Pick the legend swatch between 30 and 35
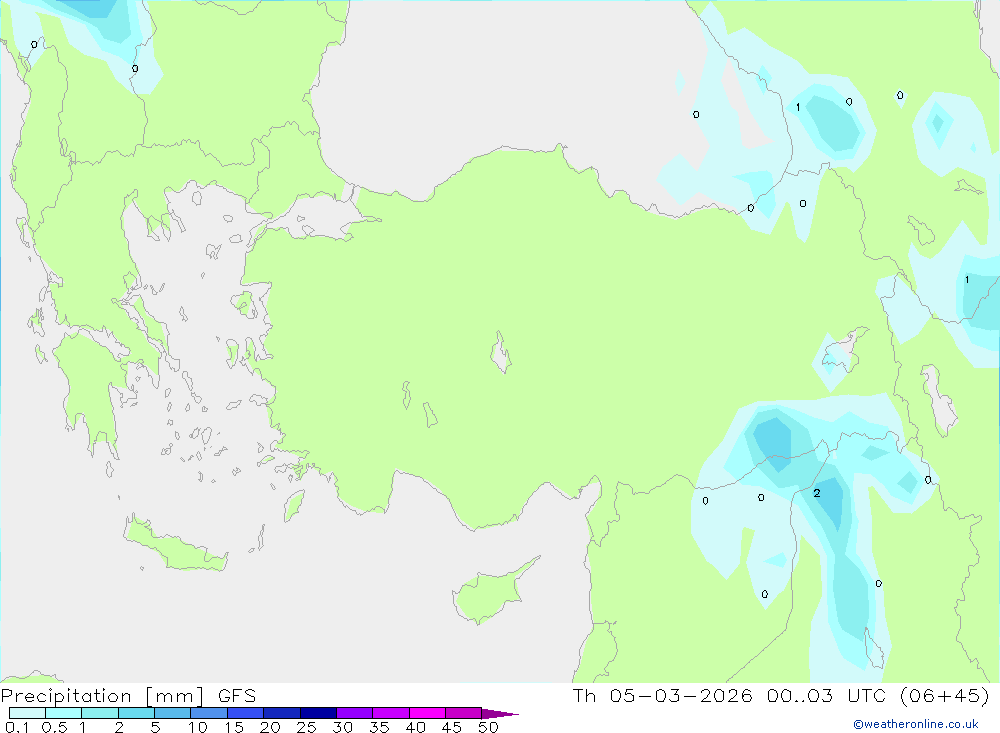The width and height of the screenshot is (1000, 733). click(x=355, y=713)
